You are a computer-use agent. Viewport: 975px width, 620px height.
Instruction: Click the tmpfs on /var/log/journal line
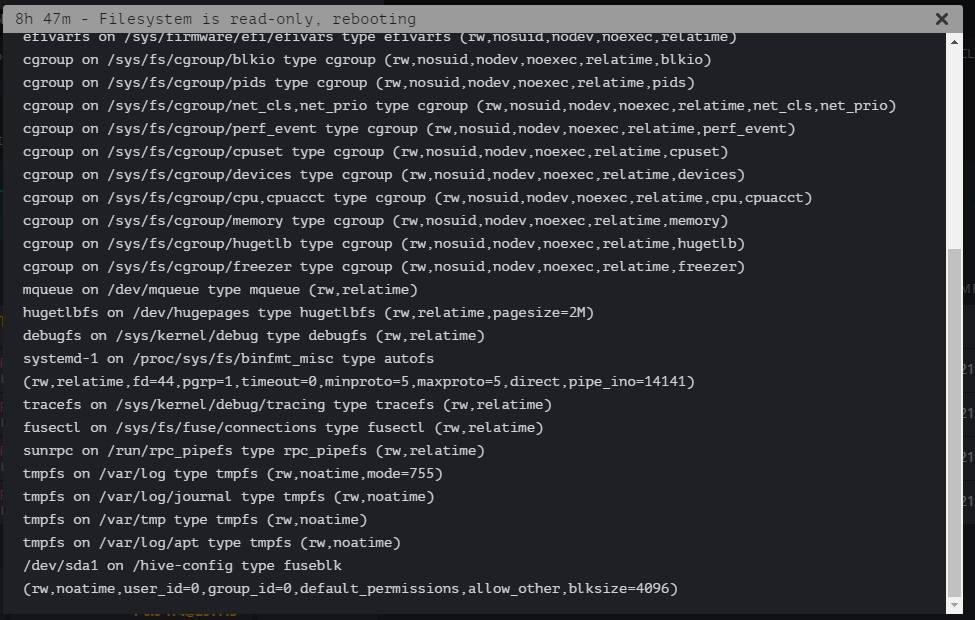tap(228, 497)
